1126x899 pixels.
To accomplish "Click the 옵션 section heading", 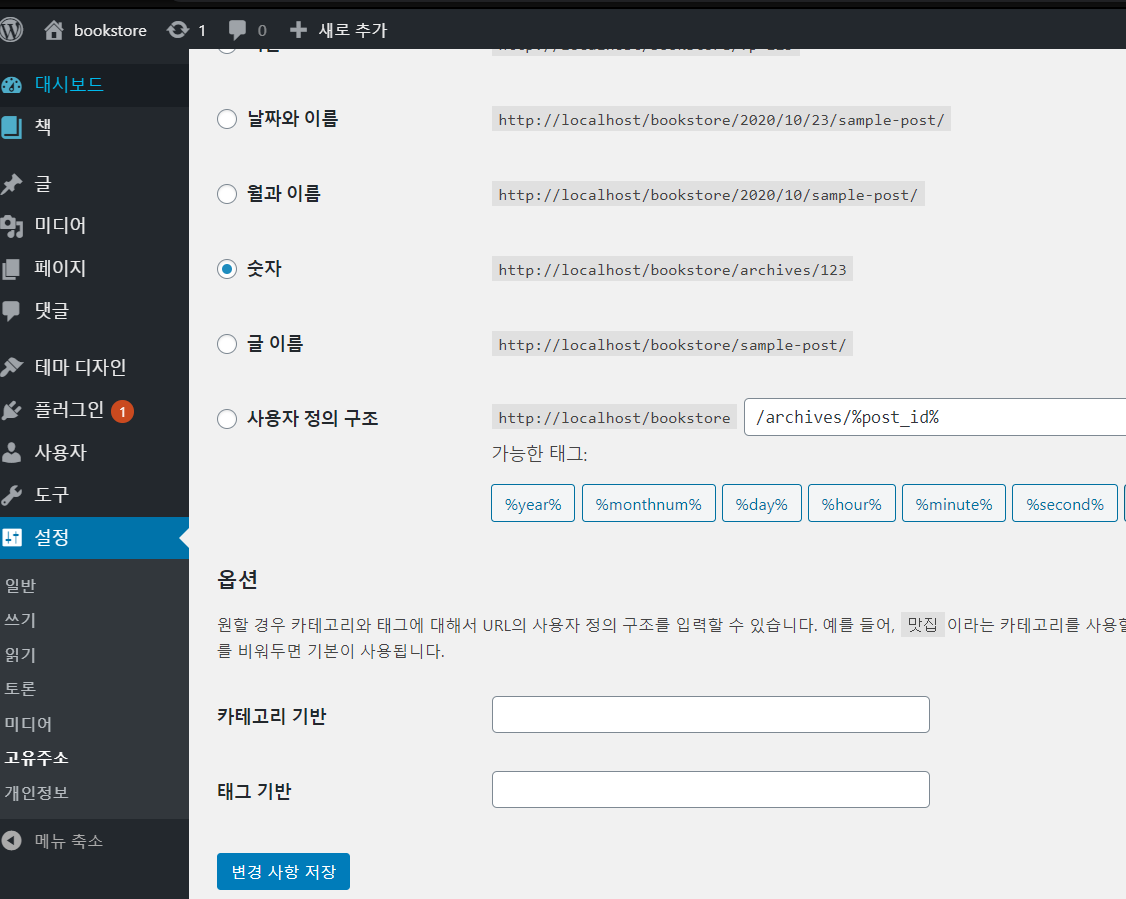I will click(237, 579).
